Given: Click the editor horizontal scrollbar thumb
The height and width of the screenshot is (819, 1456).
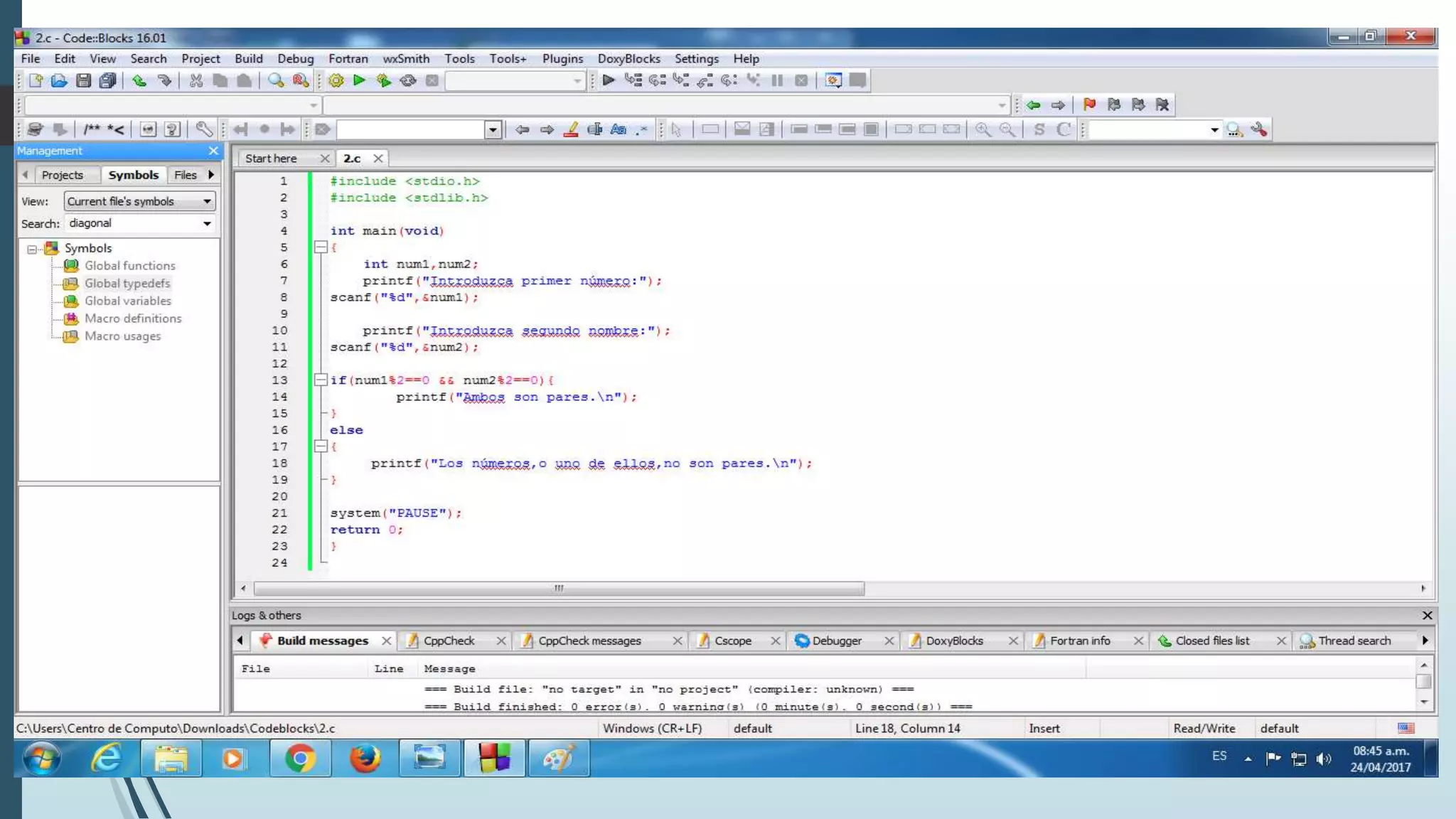Looking at the screenshot, I should click(559, 589).
